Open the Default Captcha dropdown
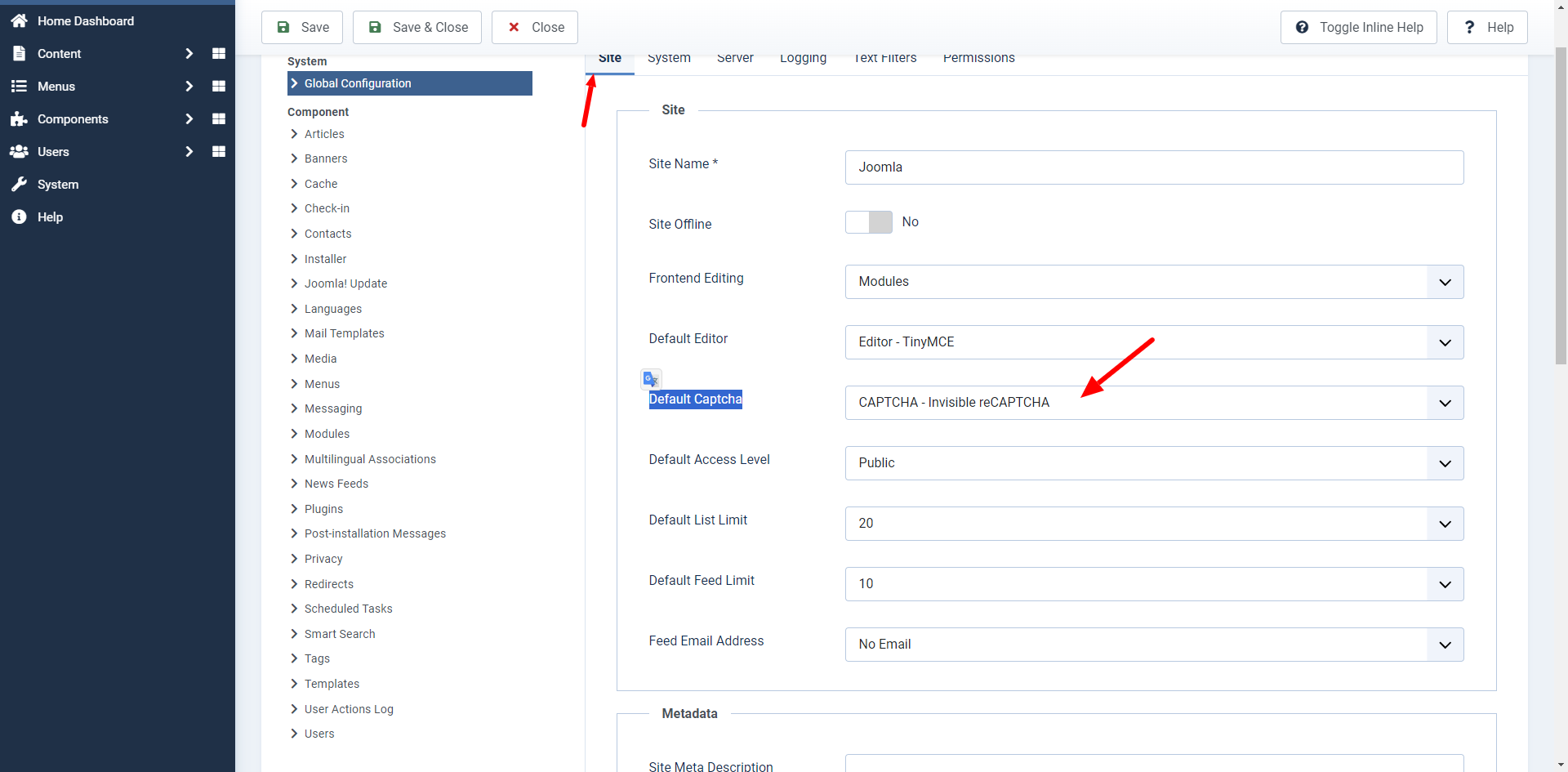1568x772 pixels. [1153, 403]
